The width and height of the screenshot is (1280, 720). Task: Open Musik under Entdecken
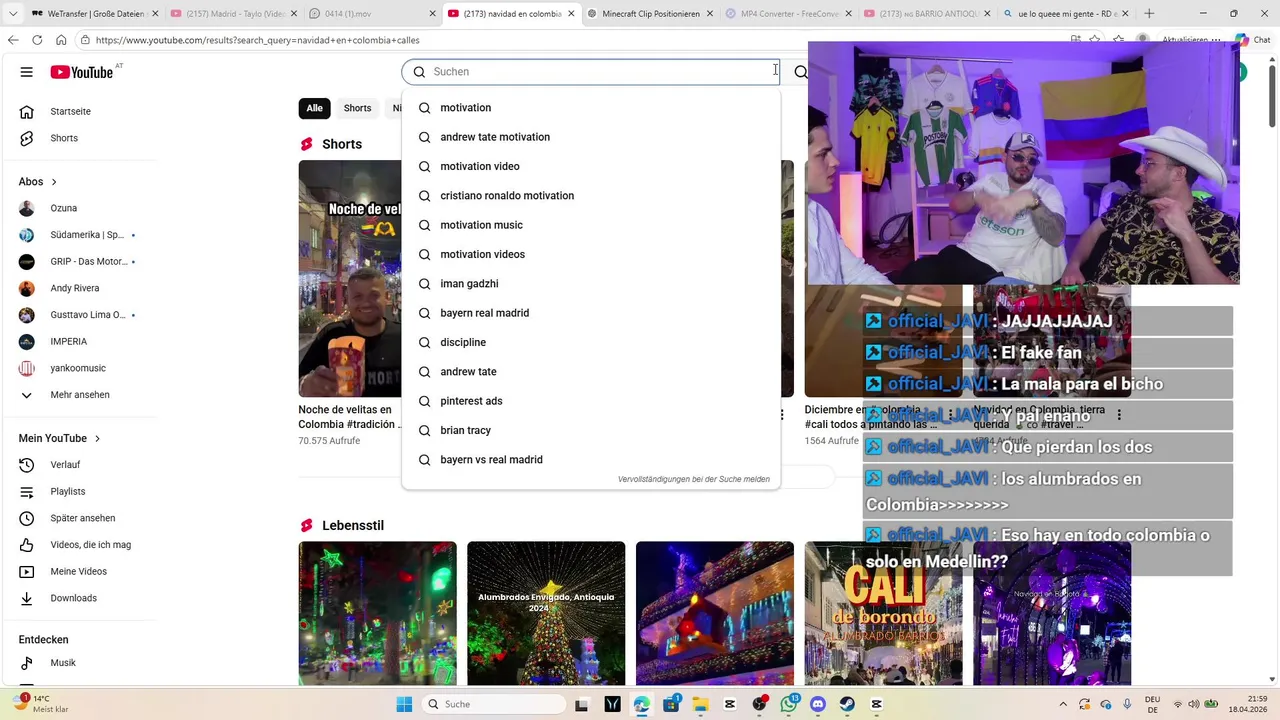pyautogui.click(x=63, y=663)
